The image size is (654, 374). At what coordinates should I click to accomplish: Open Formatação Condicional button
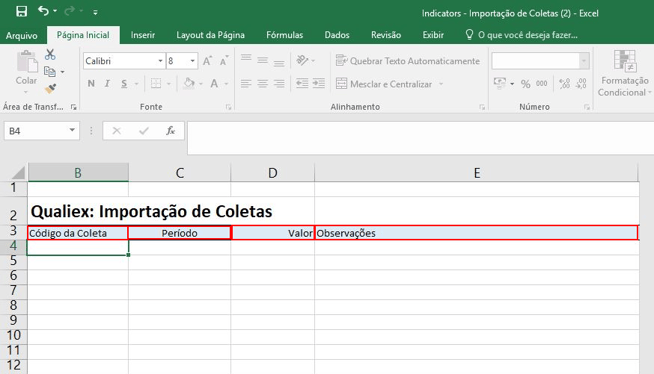[624, 74]
